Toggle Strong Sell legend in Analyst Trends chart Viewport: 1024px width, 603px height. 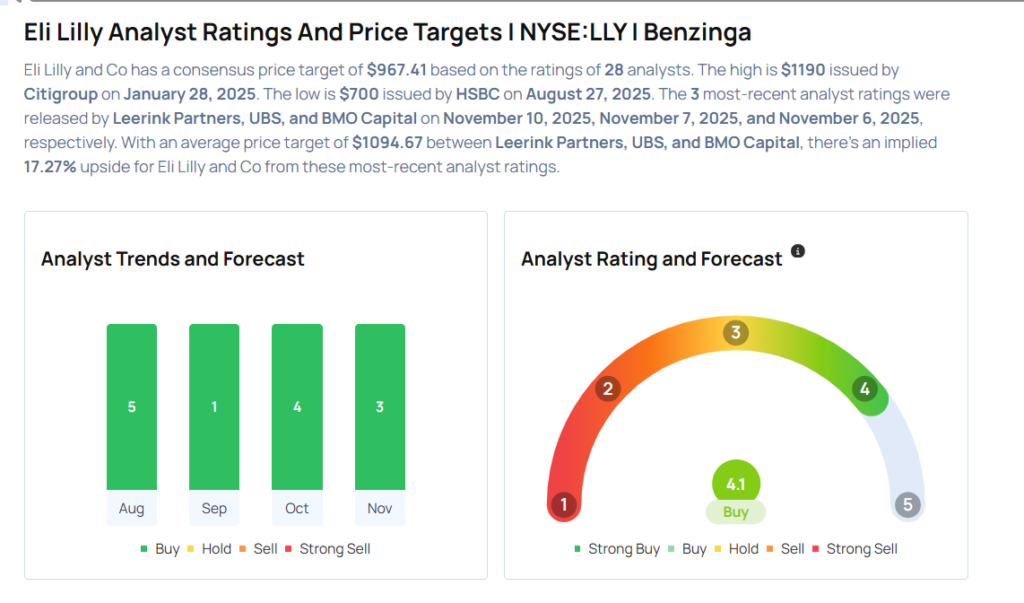tap(329, 549)
